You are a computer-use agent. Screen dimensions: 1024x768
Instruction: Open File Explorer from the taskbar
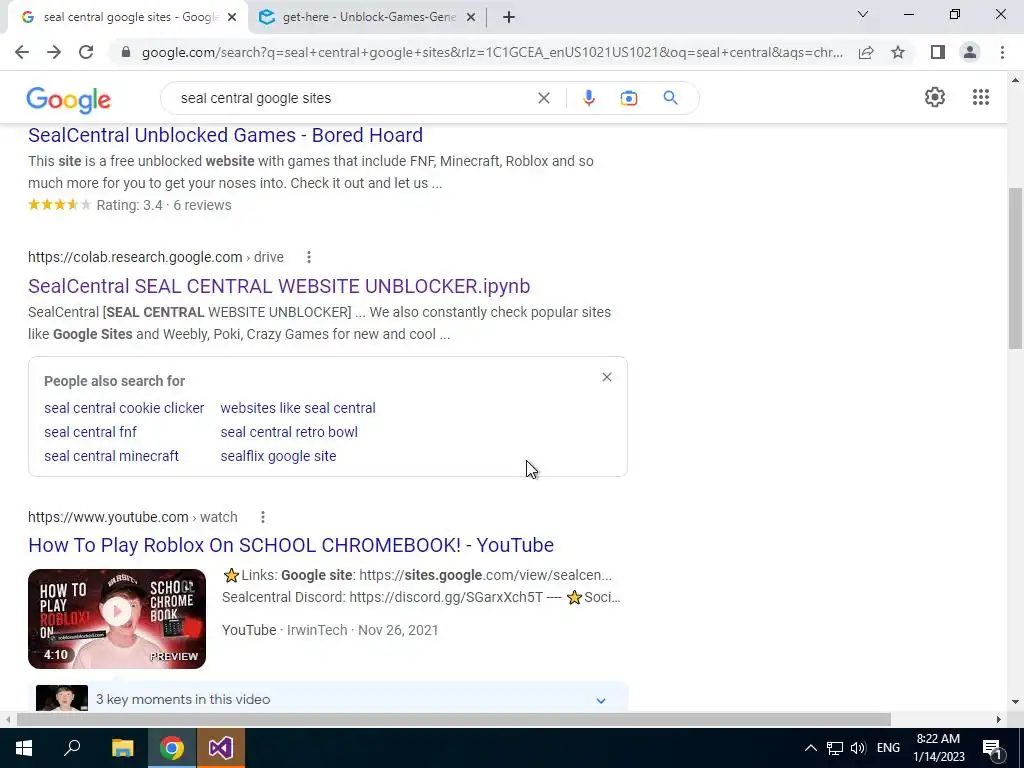[122, 748]
